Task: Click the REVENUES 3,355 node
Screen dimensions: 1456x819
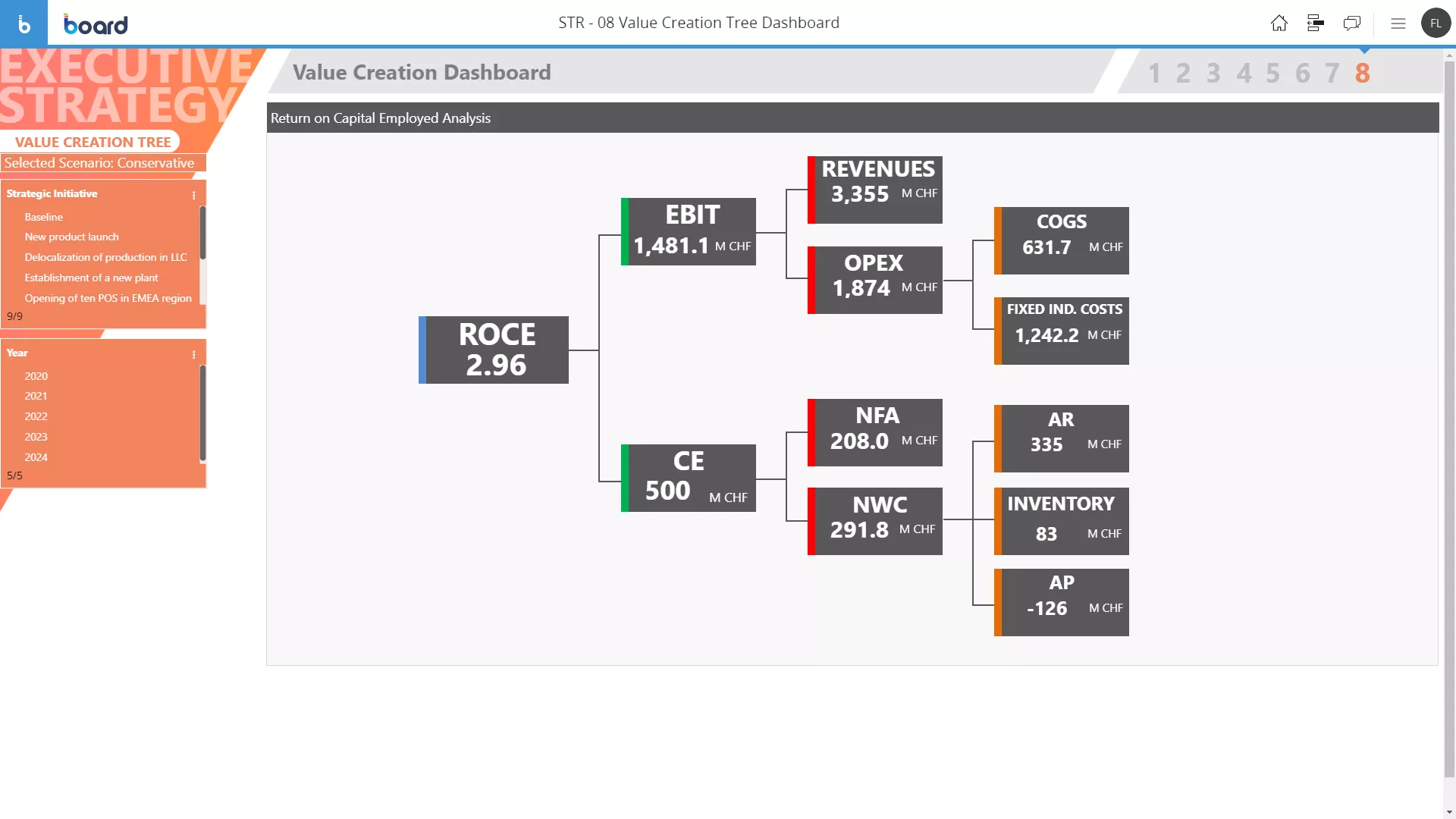Action: point(874,181)
